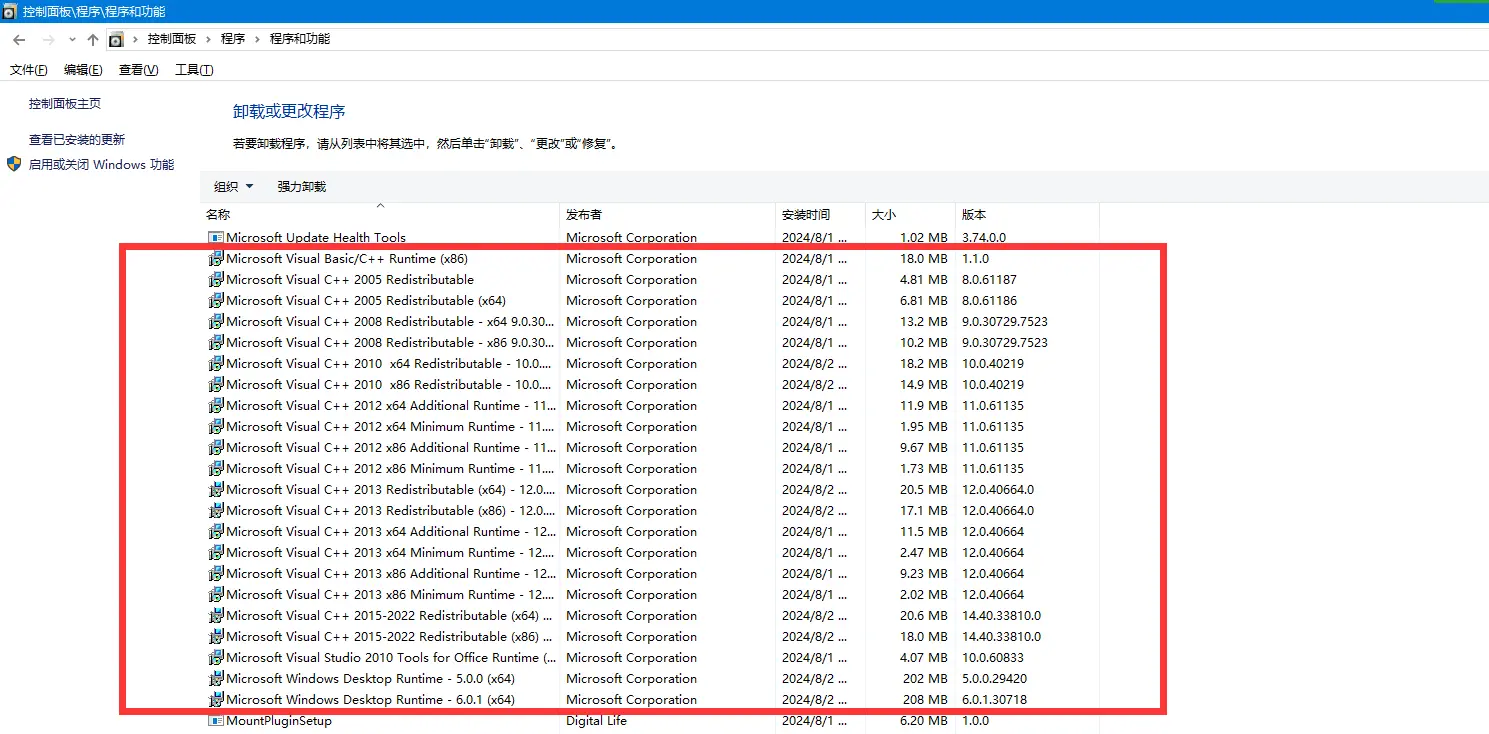Click the 2012 x86 Additional Runtime icon
The width and height of the screenshot is (1489, 734).
[216, 448]
